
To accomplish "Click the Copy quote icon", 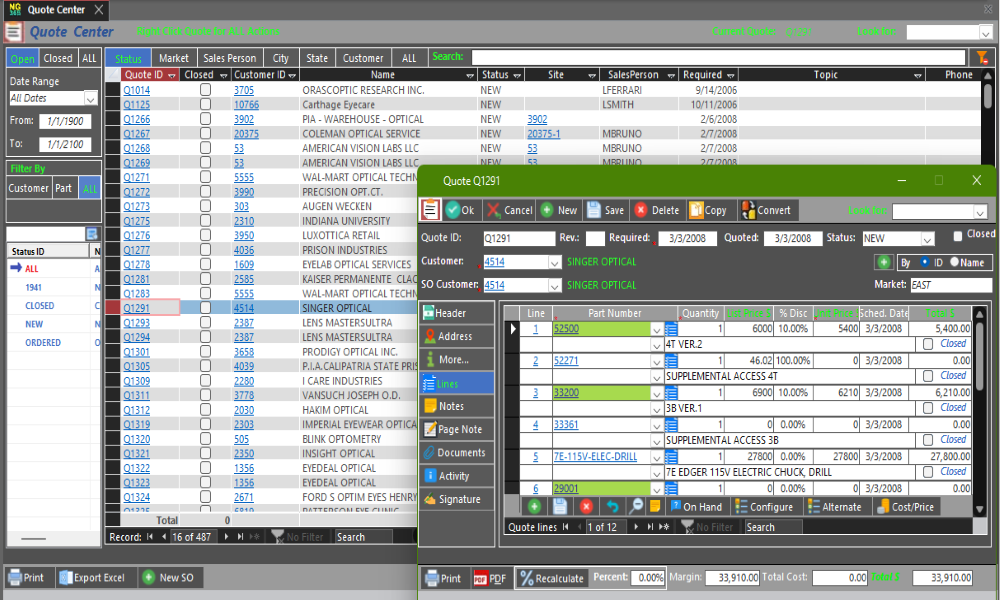I will pyautogui.click(x=696, y=210).
